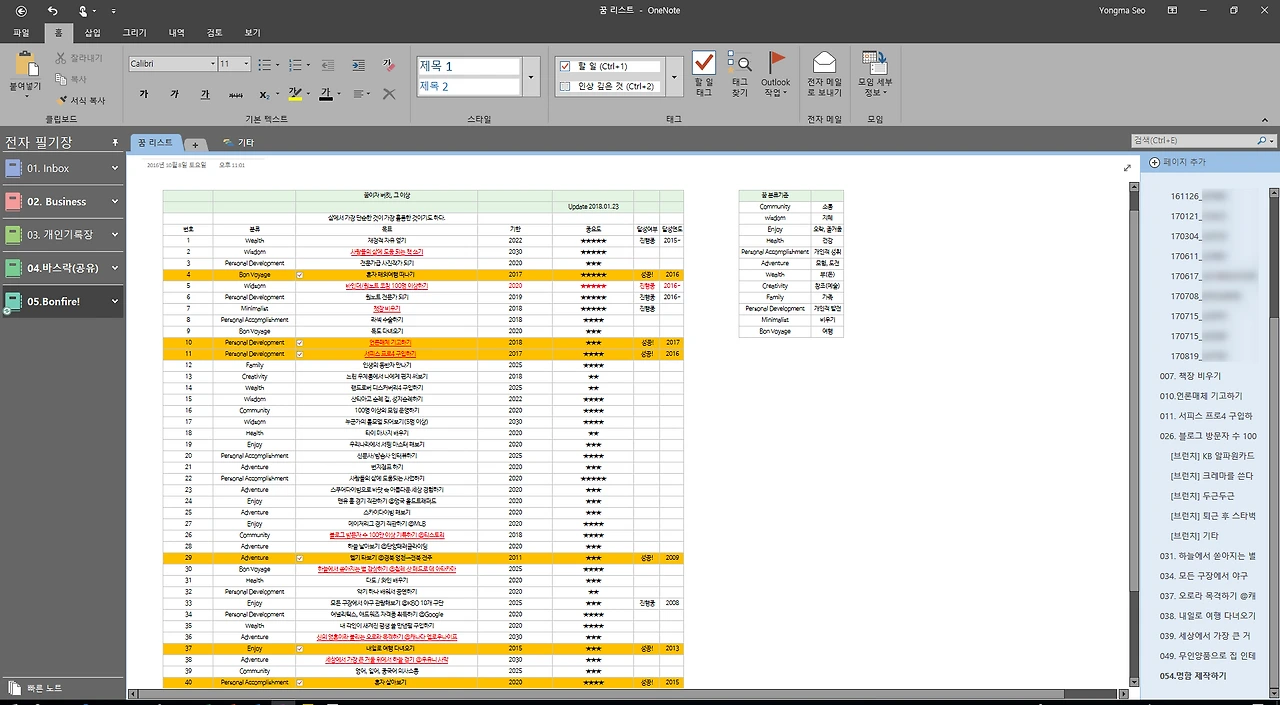Viewport: 1280px width, 705px height.
Task: Switch to 검토 ribbon tab
Action: pos(215,33)
